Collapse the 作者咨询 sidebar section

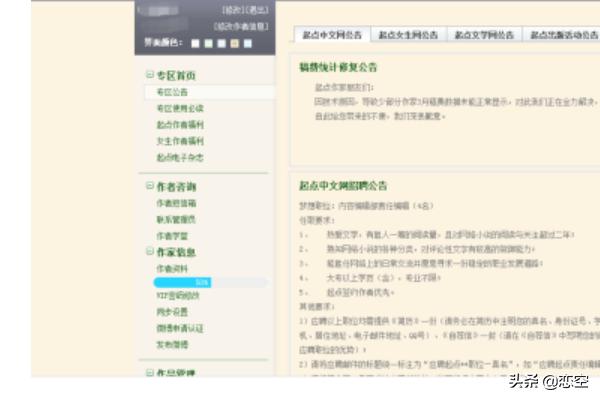[x=150, y=186]
